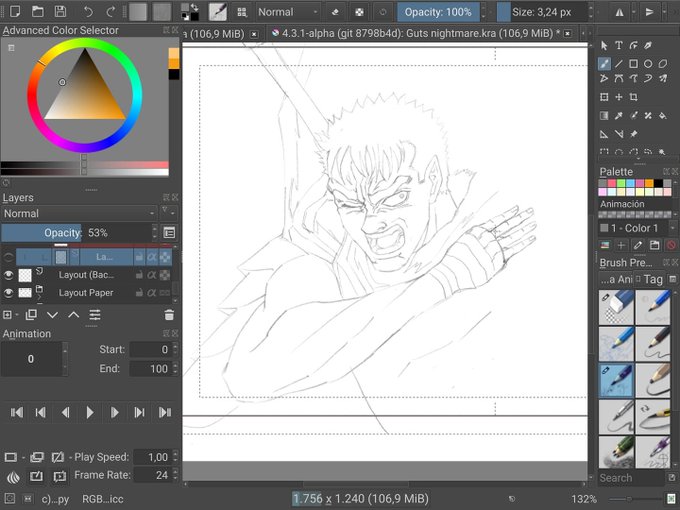
Task: Select the Assistant tool
Action: coord(604,134)
